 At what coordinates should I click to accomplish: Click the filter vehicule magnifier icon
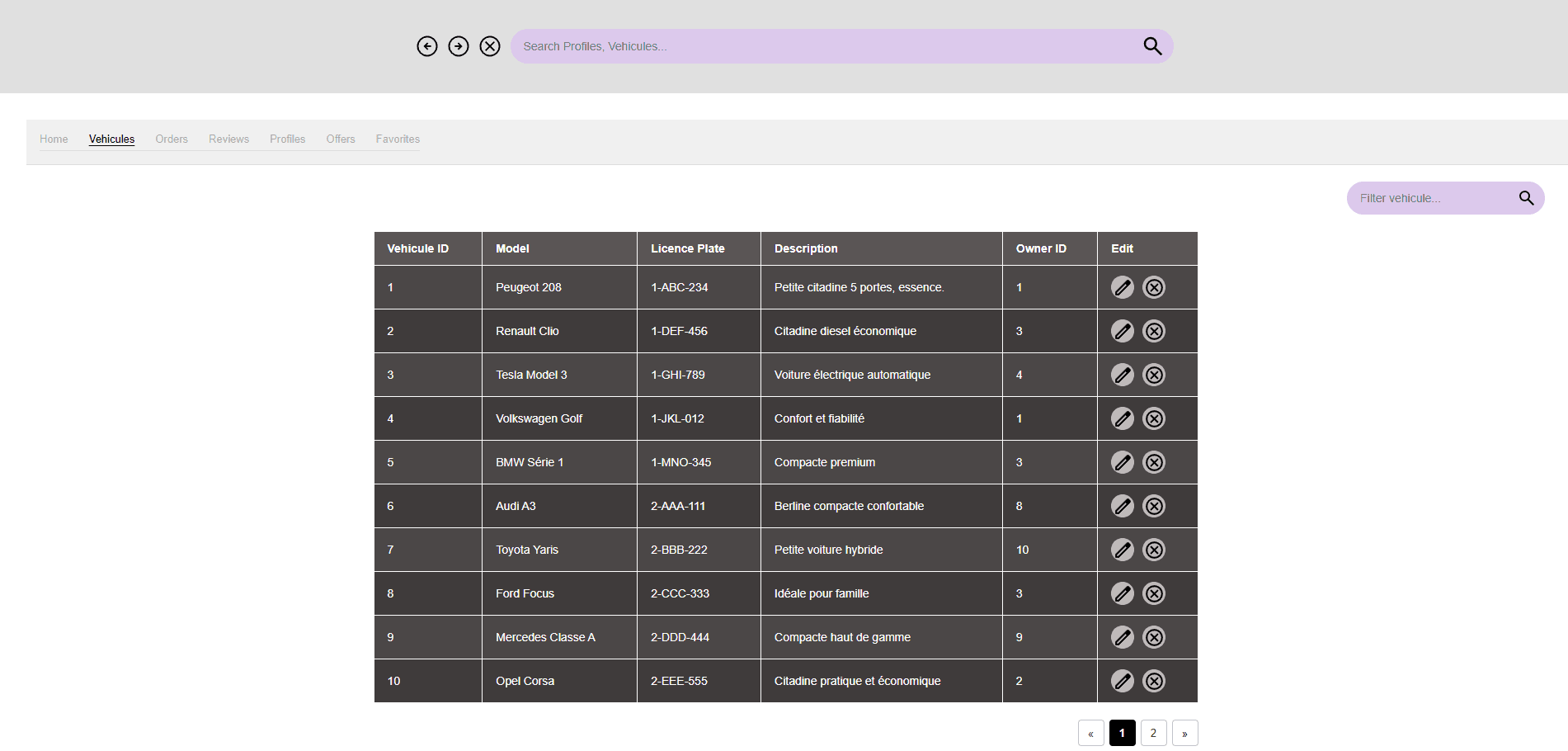pos(1526,198)
